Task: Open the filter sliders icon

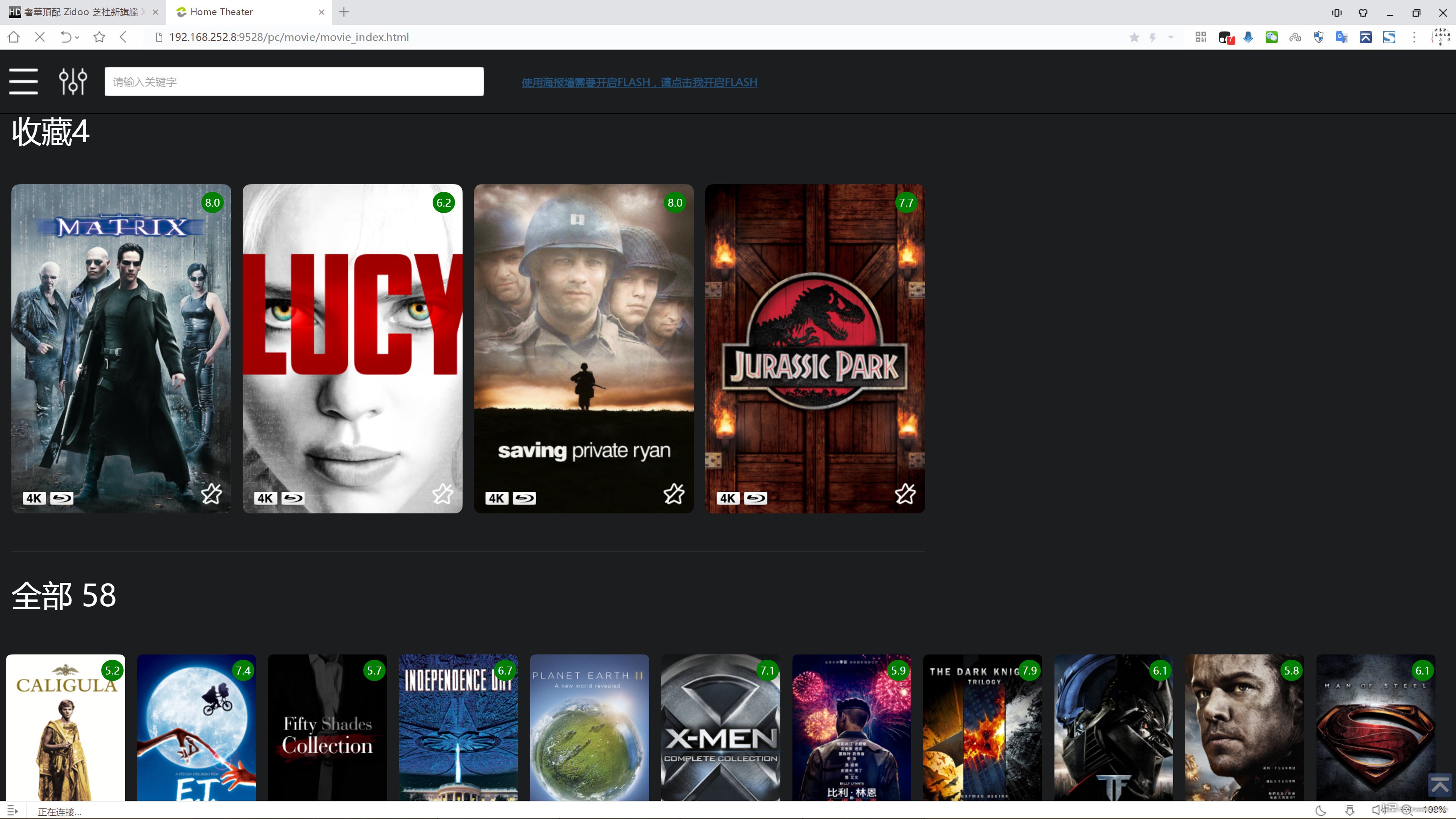Action: [73, 82]
